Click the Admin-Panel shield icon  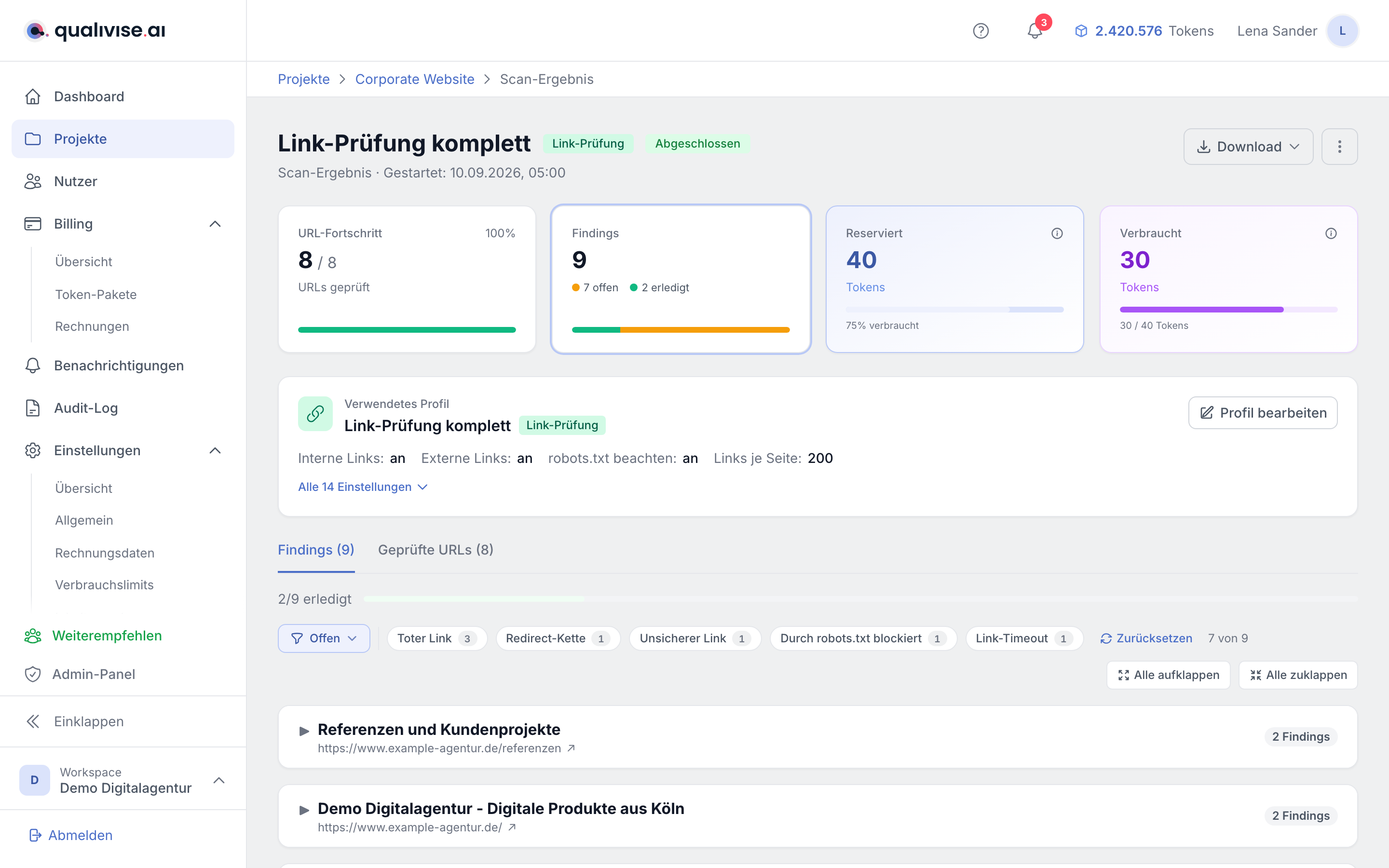click(33, 674)
